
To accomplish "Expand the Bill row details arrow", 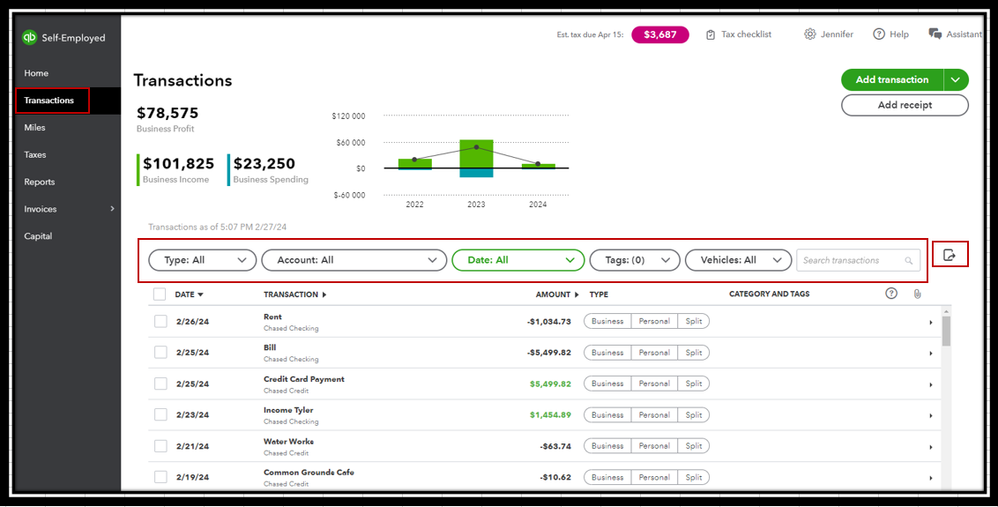I will coord(931,354).
